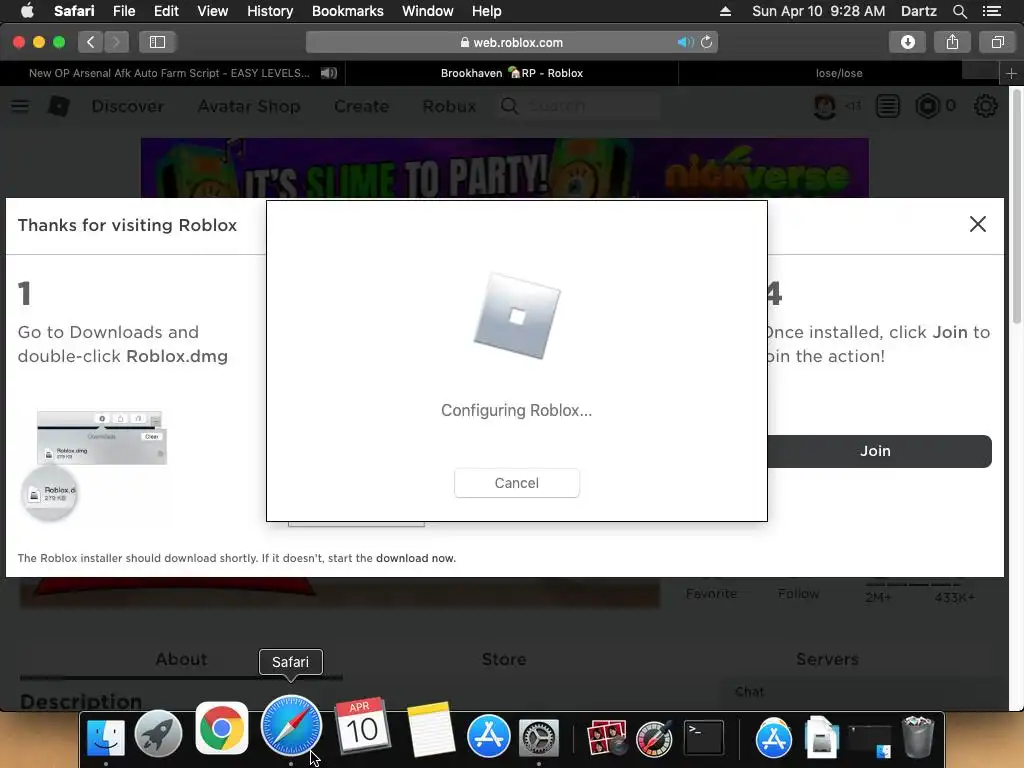Open the Create page
The image size is (1024, 768).
(361, 106)
